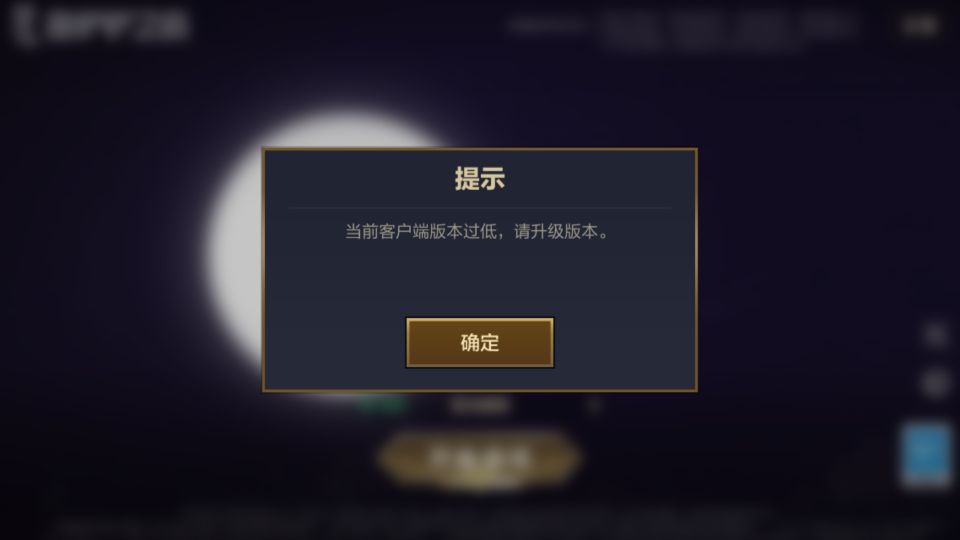
Task: Click the blurred top-right corner button
Action: click(x=920, y=25)
